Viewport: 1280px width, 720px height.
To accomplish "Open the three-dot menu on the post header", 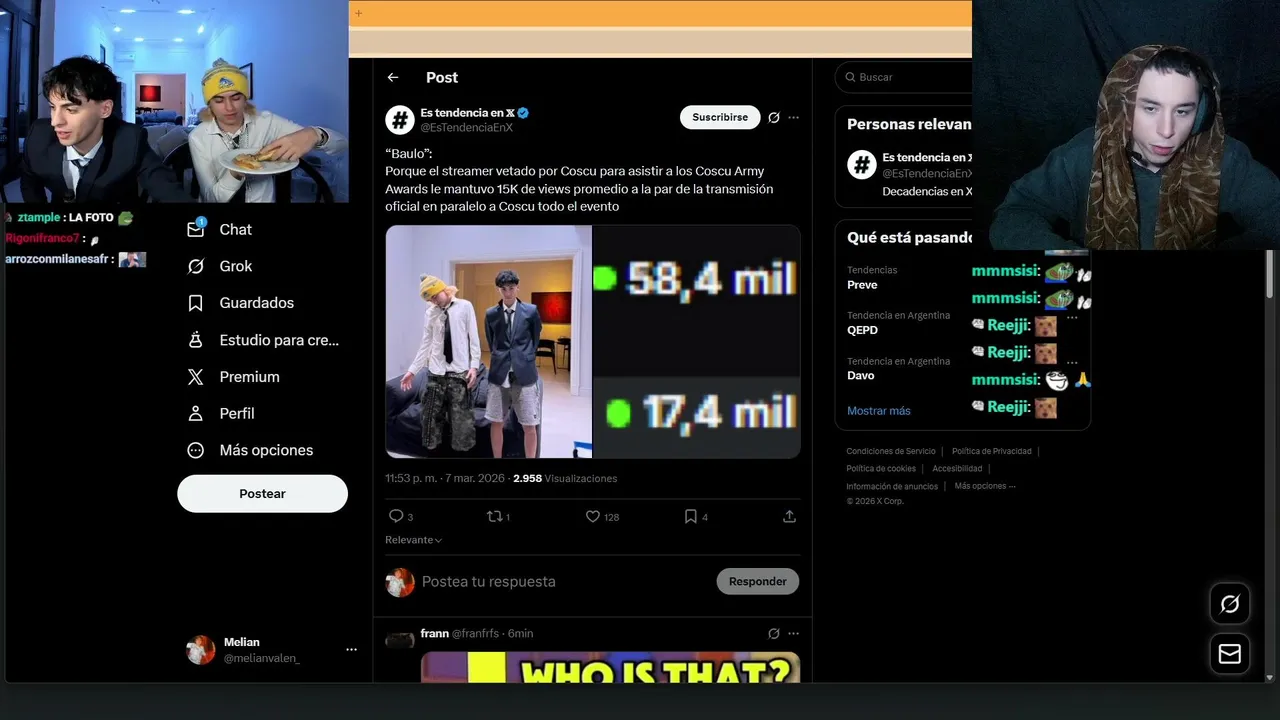I will (793, 117).
